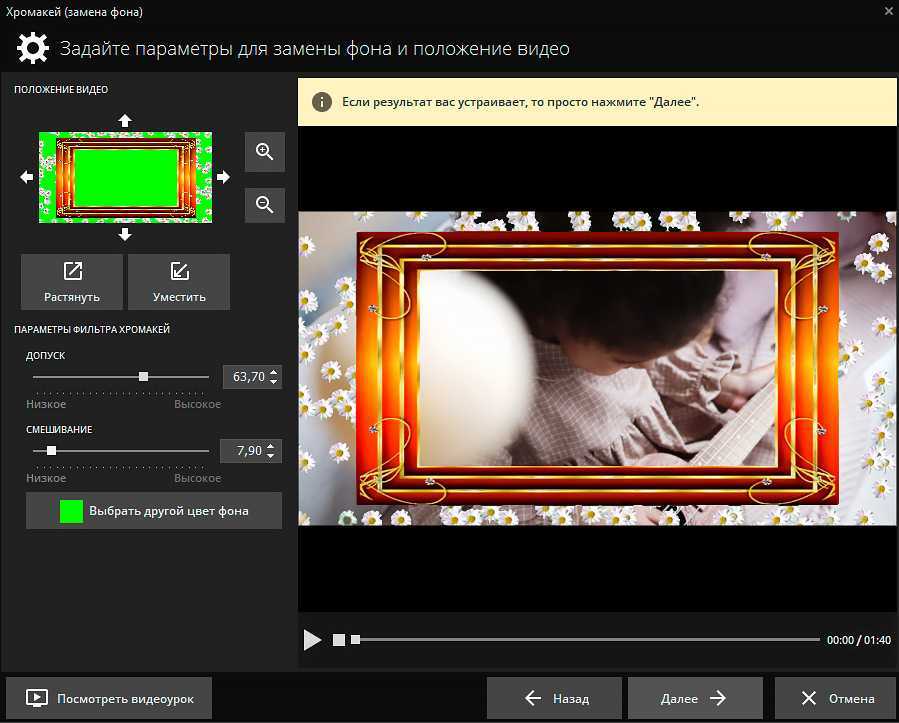Open the Посмотреть видеоурок tutorial
This screenshot has height=723, width=899.
point(108,699)
